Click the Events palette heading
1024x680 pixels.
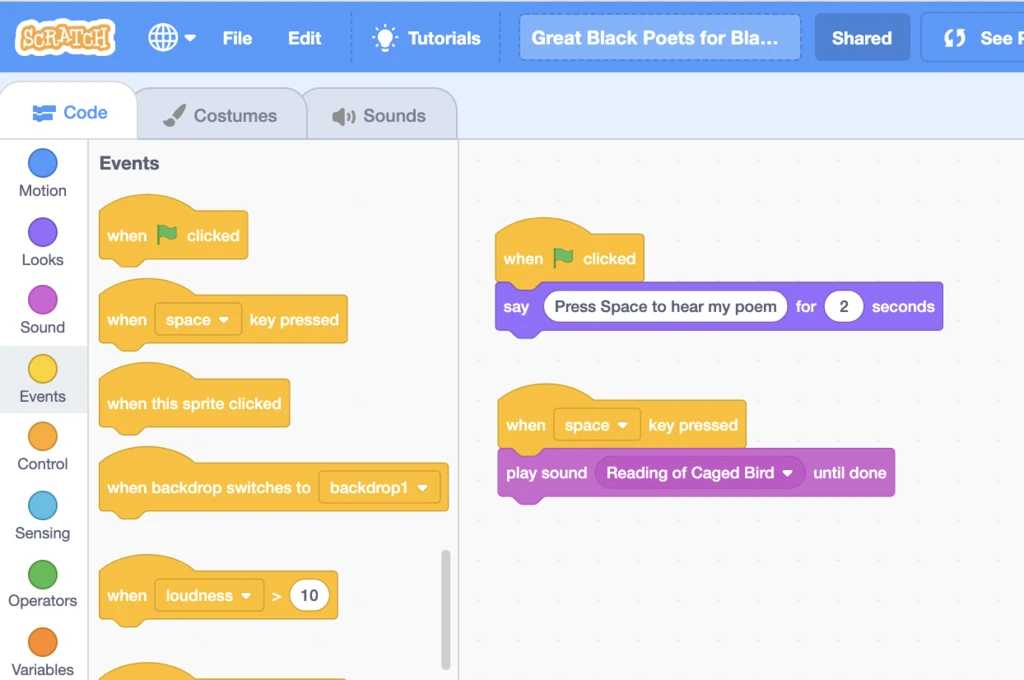(129, 163)
